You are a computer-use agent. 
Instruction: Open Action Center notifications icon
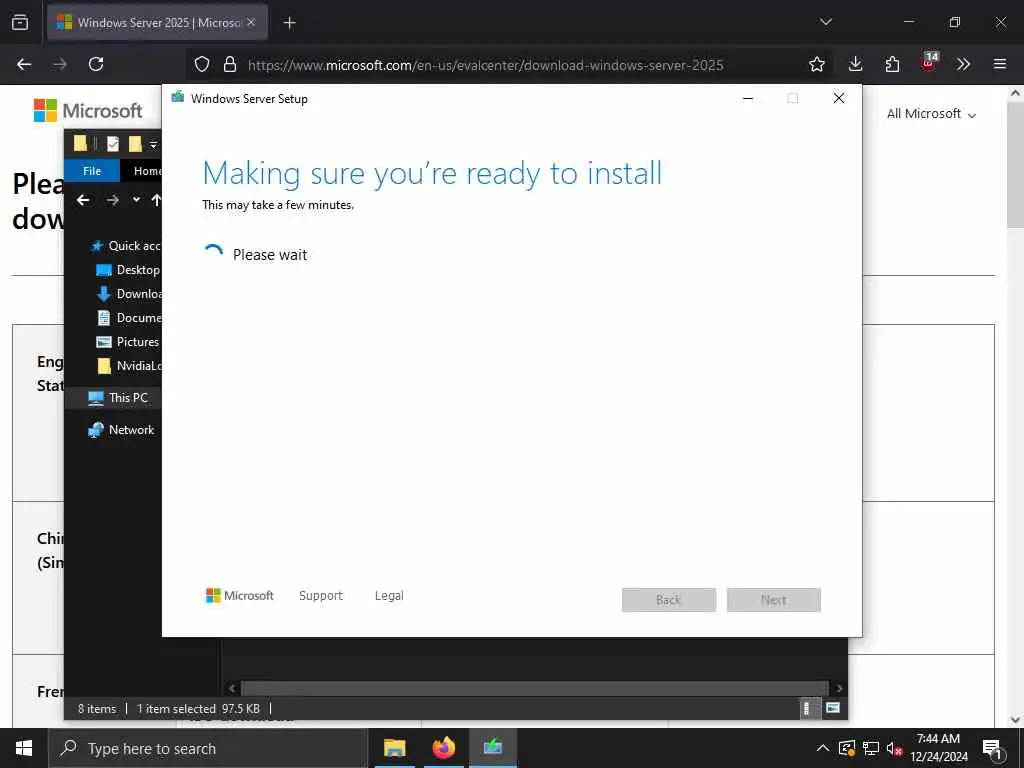pyautogui.click(x=992, y=750)
